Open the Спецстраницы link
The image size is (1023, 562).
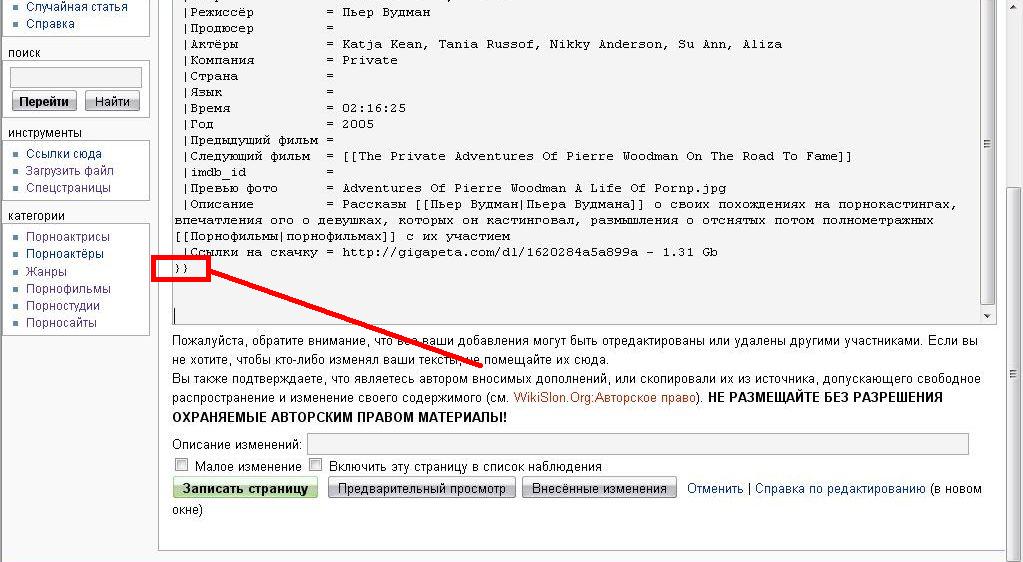coord(69,188)
